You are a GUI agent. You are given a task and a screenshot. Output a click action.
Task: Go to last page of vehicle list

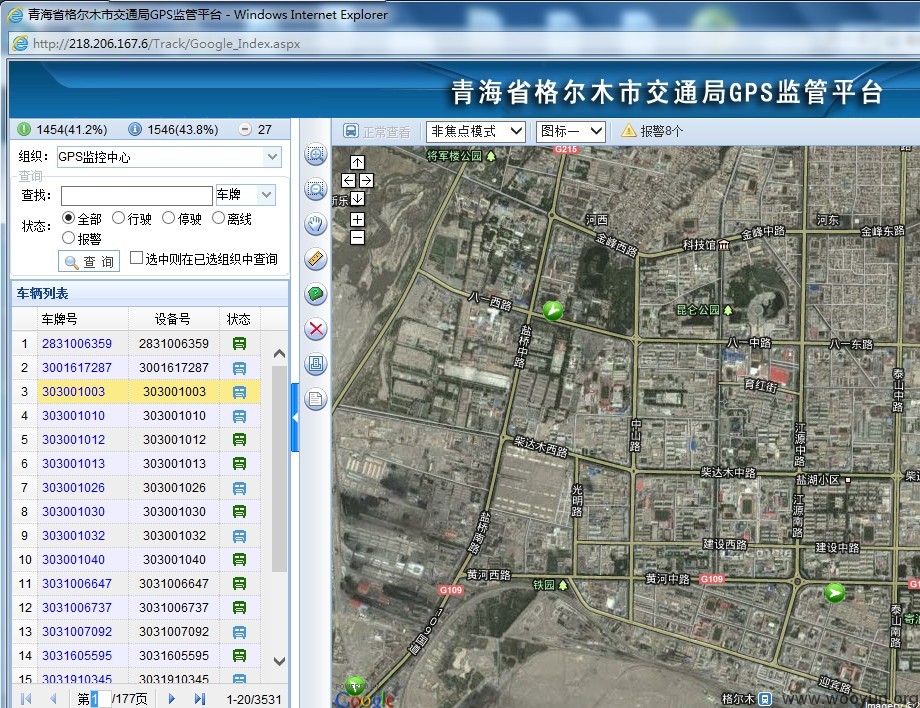tap(199, 699)
